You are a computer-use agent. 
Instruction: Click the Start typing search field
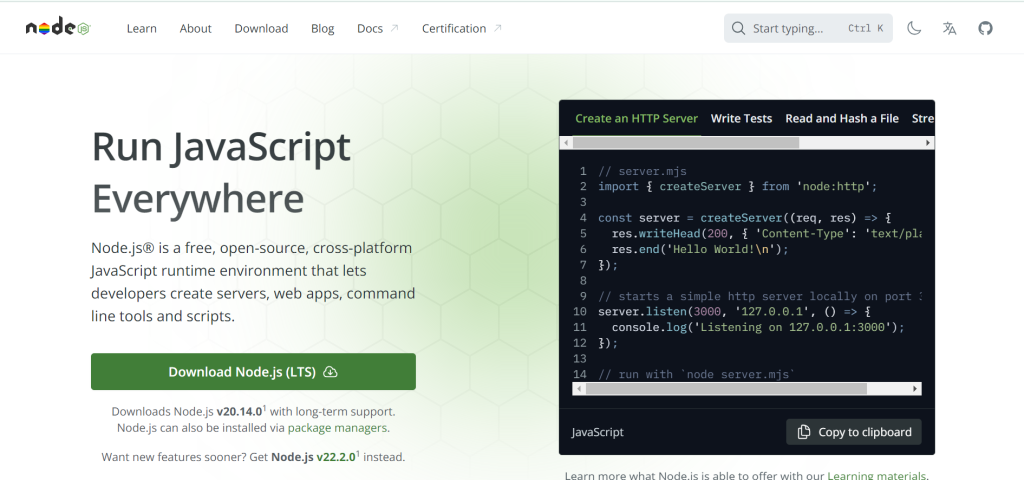coord(808,28)
